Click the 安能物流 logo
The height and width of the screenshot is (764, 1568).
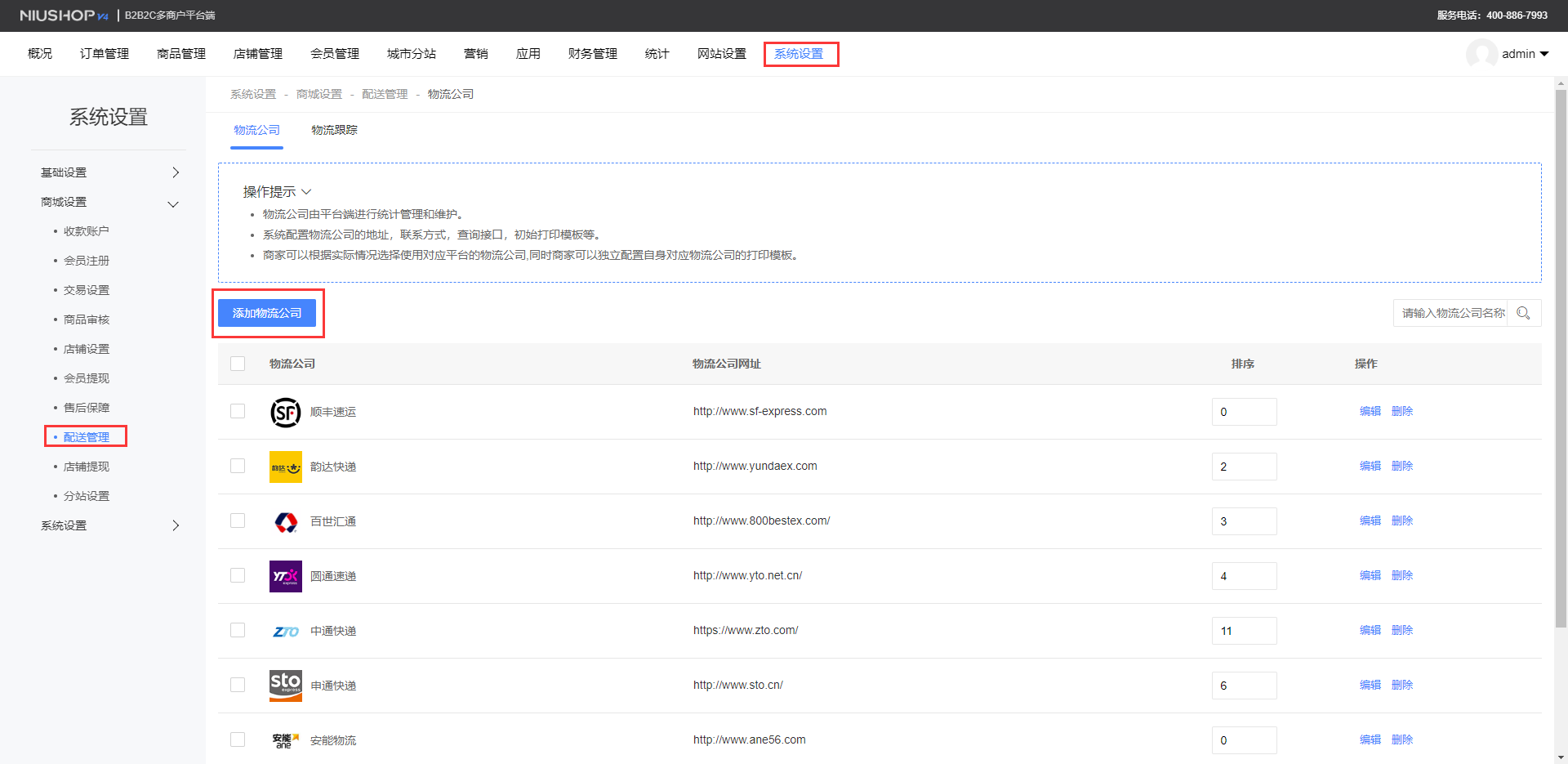[x=286, y=741]
